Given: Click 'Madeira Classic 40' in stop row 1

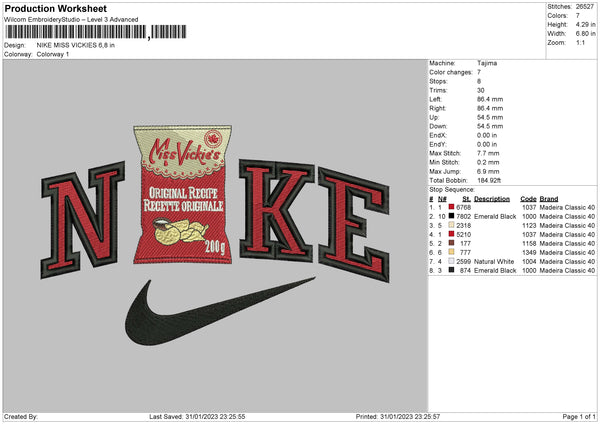Looking at the screenshot, I should click(x=567, y=207).
